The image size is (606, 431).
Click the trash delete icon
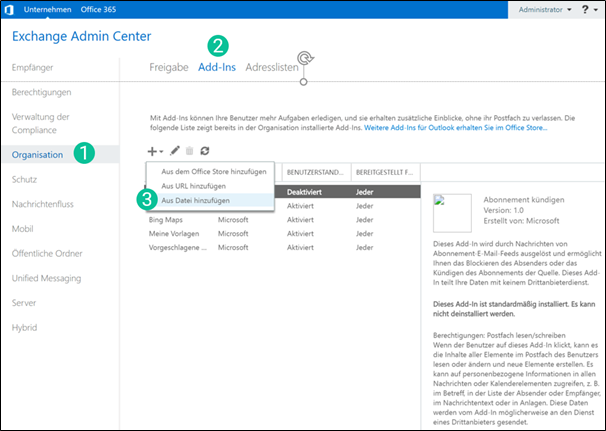[x=189, y=150]
